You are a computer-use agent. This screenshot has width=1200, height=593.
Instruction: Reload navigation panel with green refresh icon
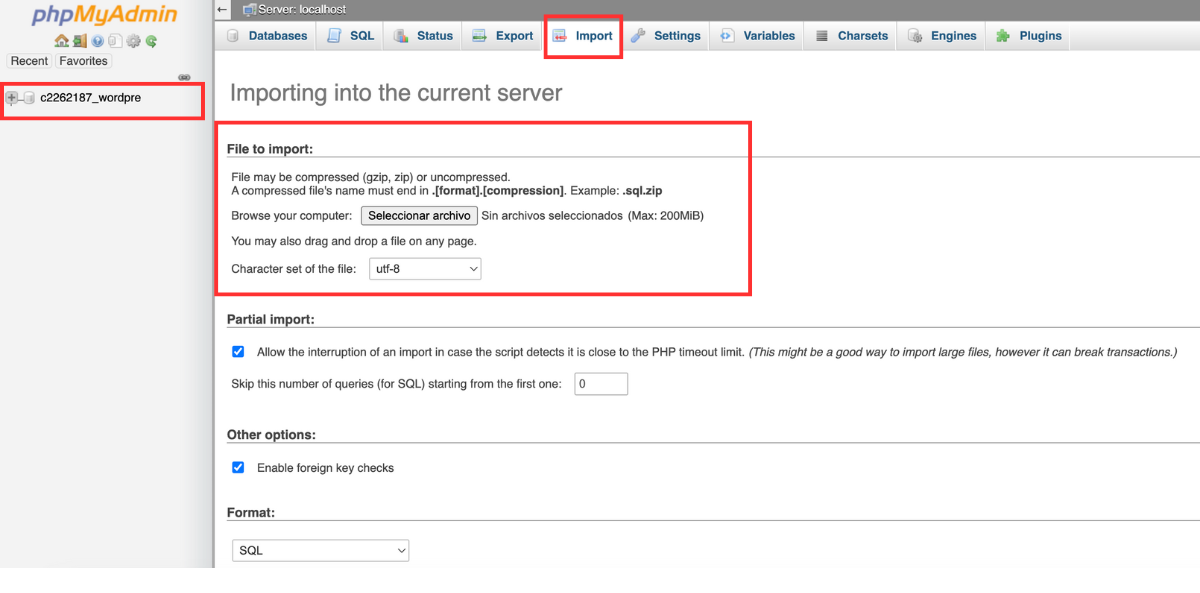151,41
